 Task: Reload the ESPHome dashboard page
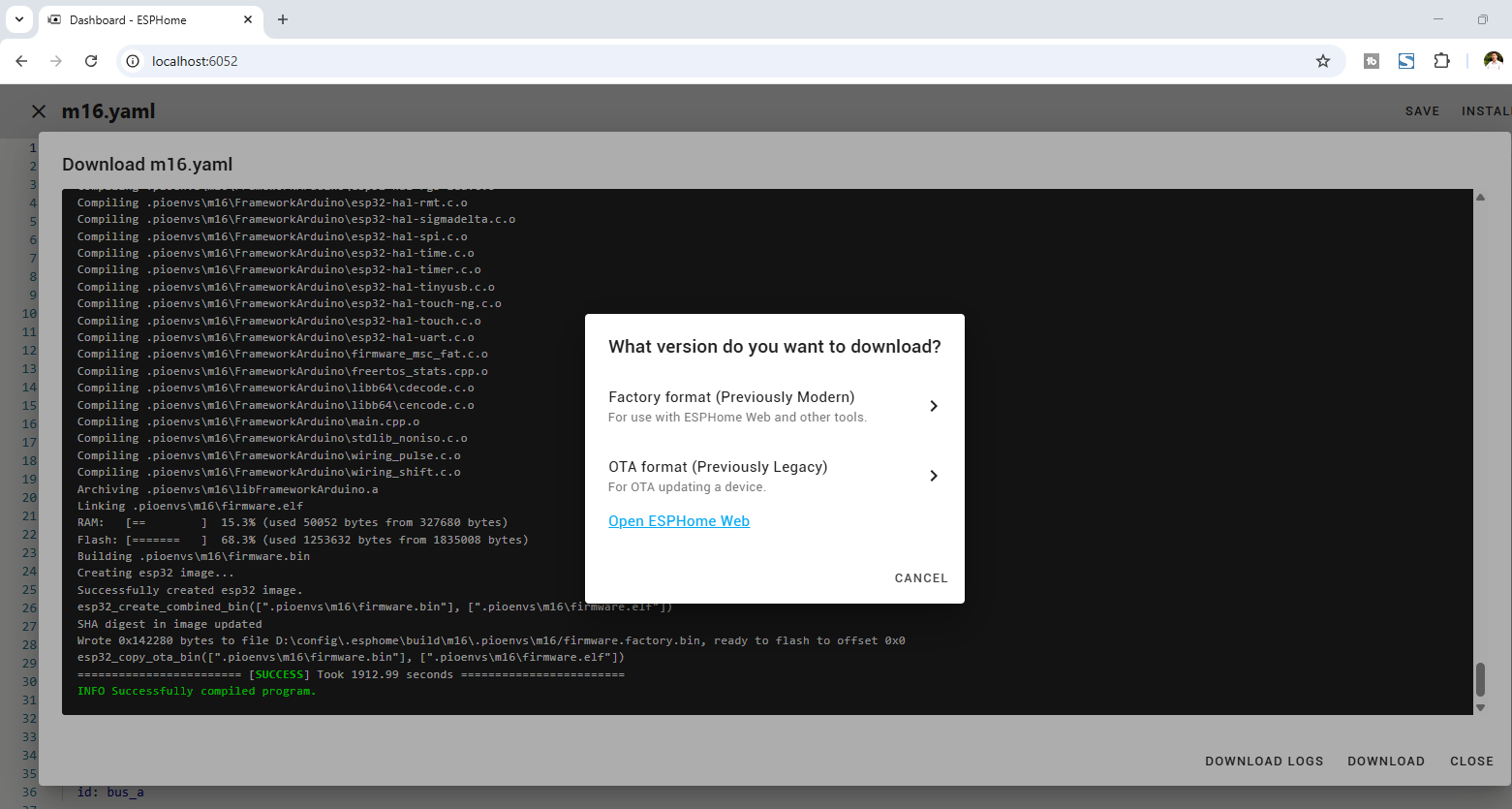click(91, 61)
